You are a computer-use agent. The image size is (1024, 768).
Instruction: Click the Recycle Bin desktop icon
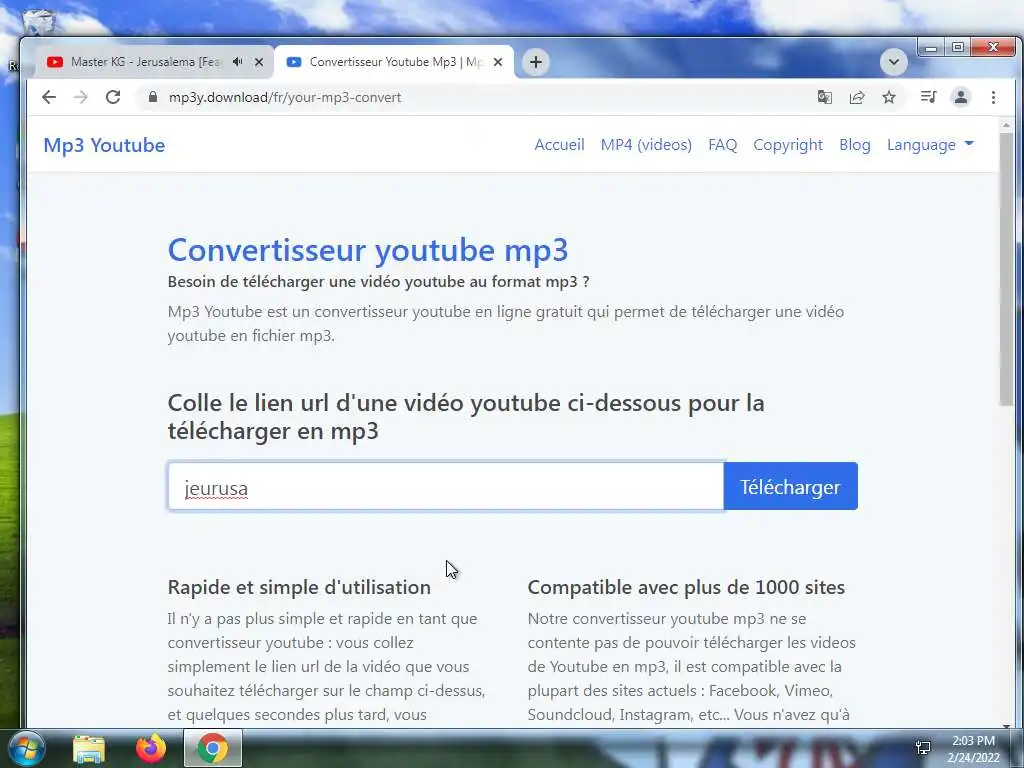pos(39,23)
